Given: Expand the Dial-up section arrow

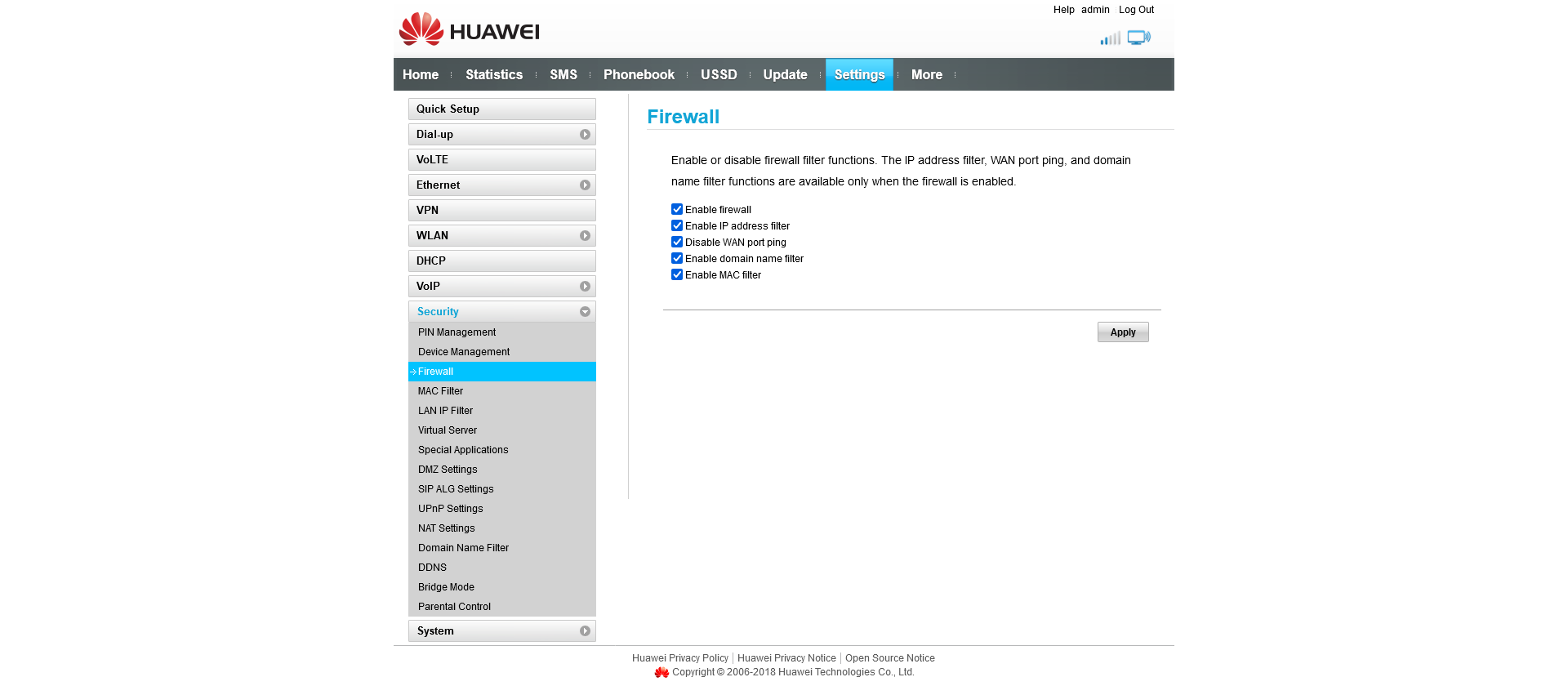Looking at the screenshot, I should (585, 134).
